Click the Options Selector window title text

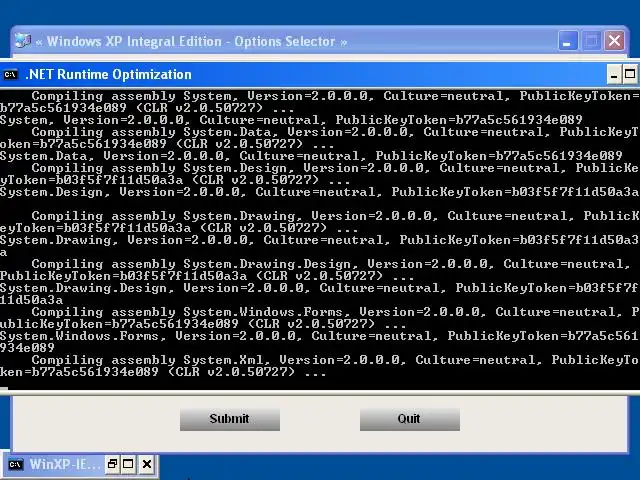point(191,42)
